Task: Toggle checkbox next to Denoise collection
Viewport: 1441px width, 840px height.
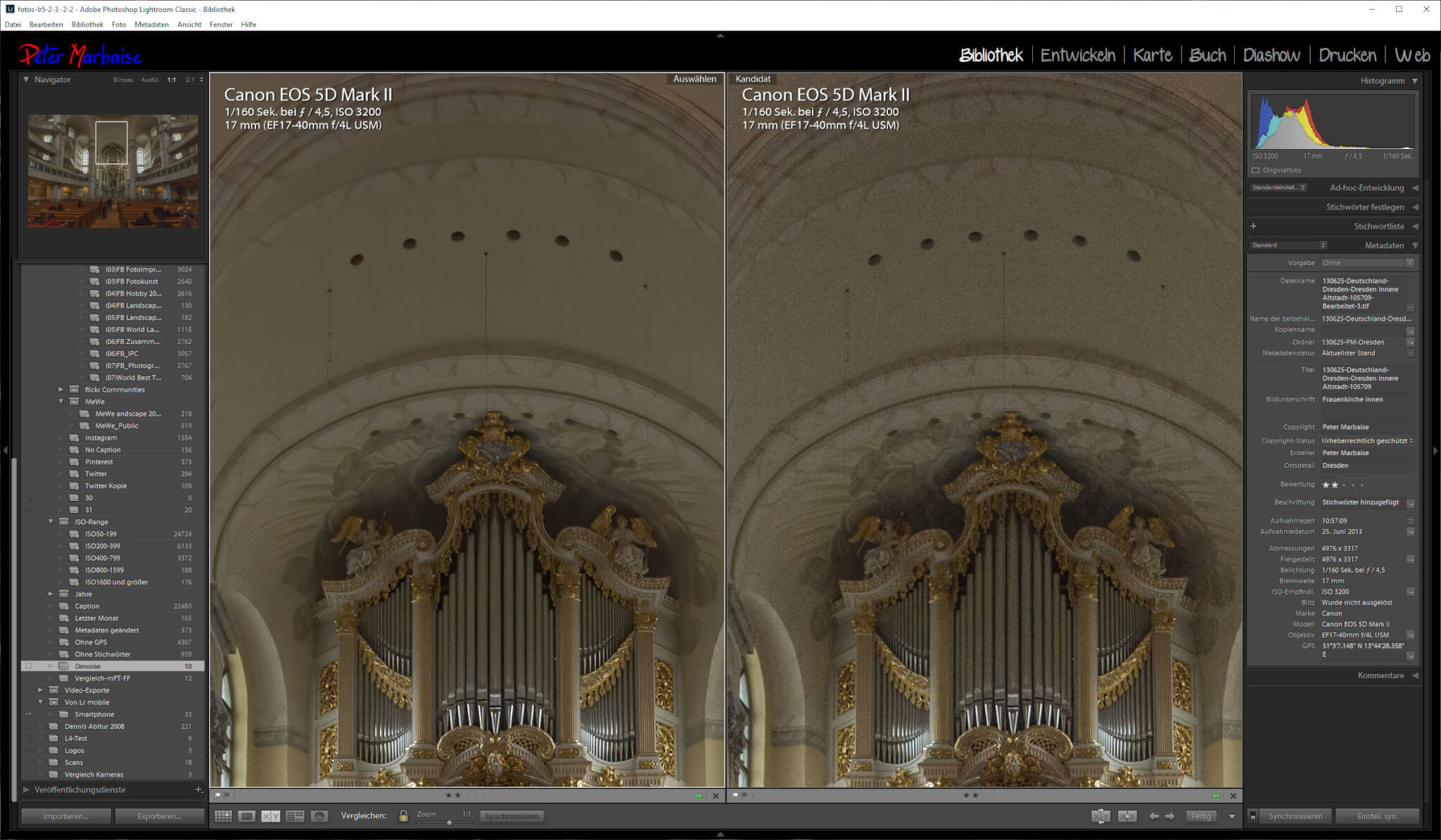Action: coord(29,666)
